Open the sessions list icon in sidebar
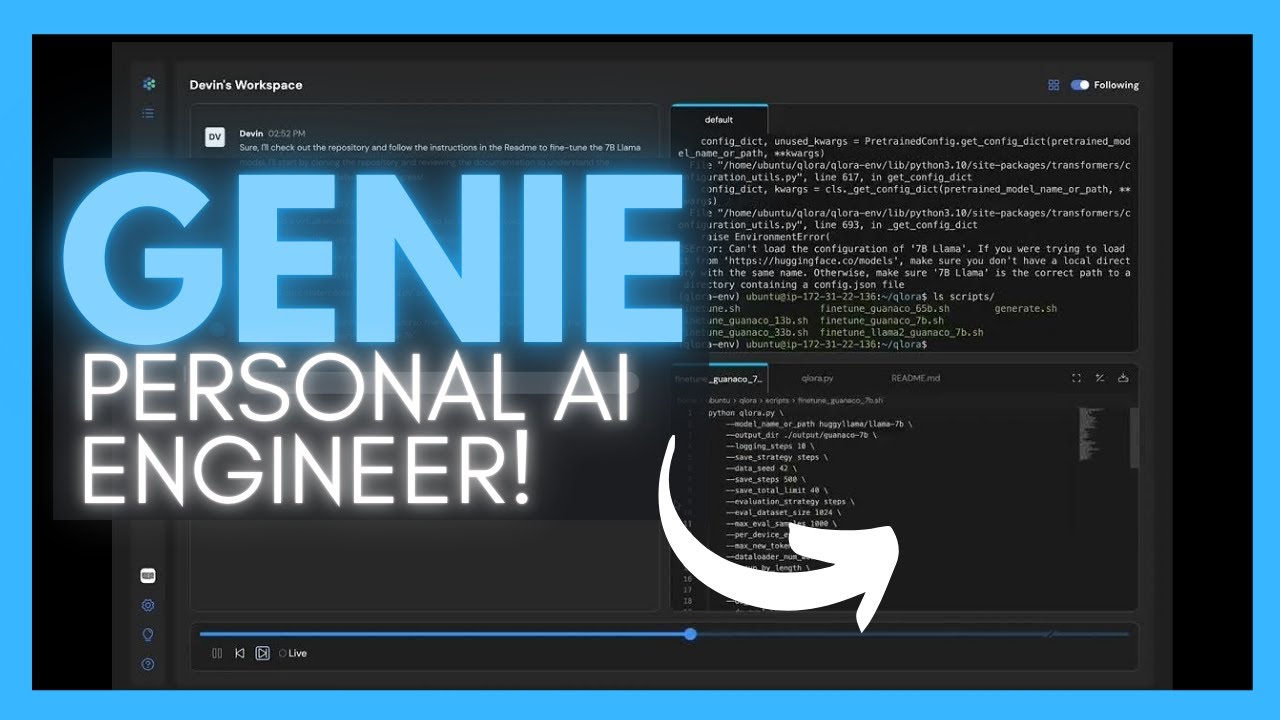 click(x=148, y=113)
